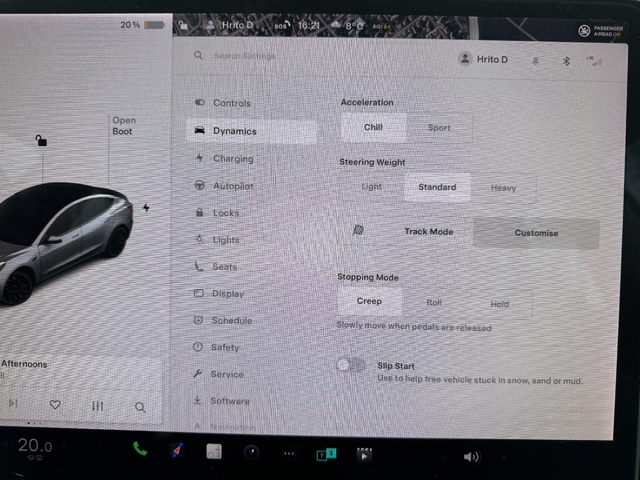Choose Hold stopping mode

[x=499, y=304]
